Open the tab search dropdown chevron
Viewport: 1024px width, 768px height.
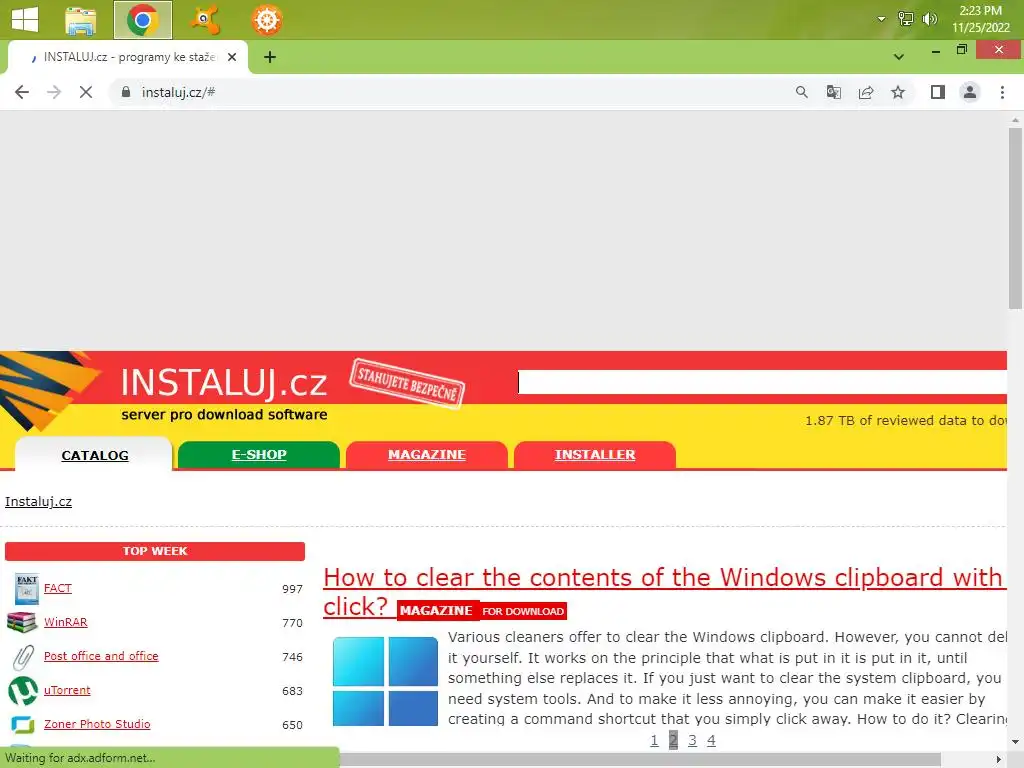coord(899,57)
